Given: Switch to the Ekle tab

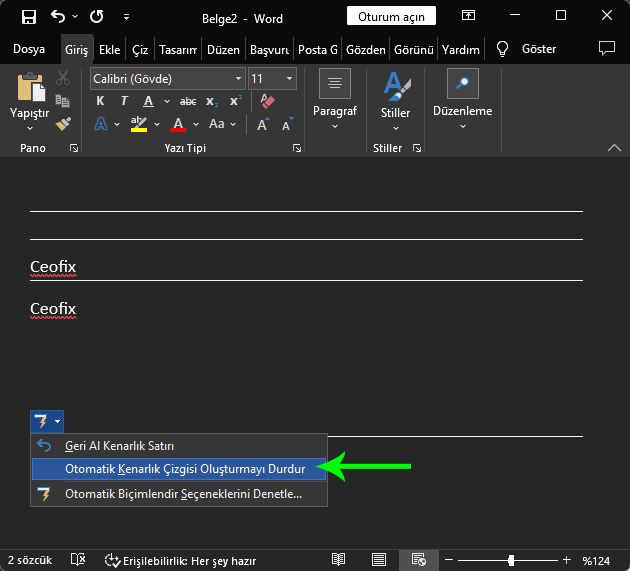Looking at the screenshot, I should tap(110, 50).
